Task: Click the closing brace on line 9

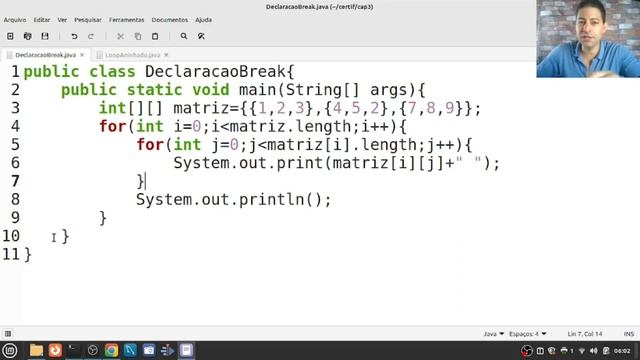Action: click(x=103, y=218)
